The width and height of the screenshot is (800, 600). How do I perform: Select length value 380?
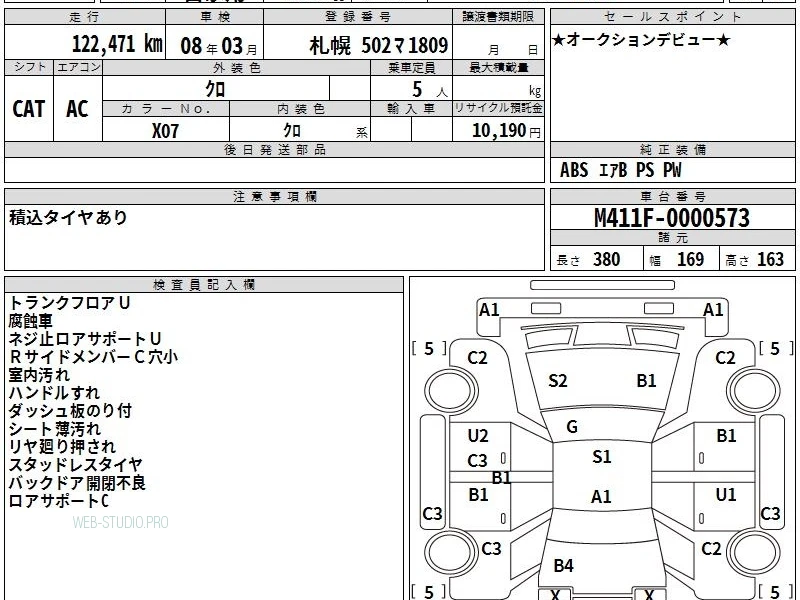[607, 260]
